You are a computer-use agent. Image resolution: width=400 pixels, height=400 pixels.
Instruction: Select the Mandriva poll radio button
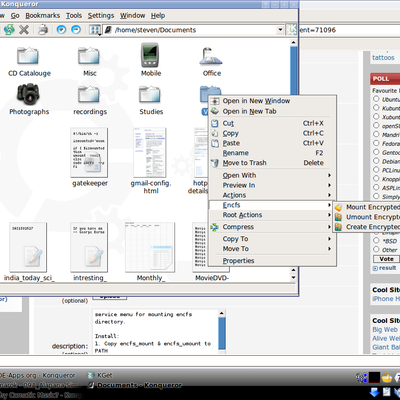pos(376,134)
